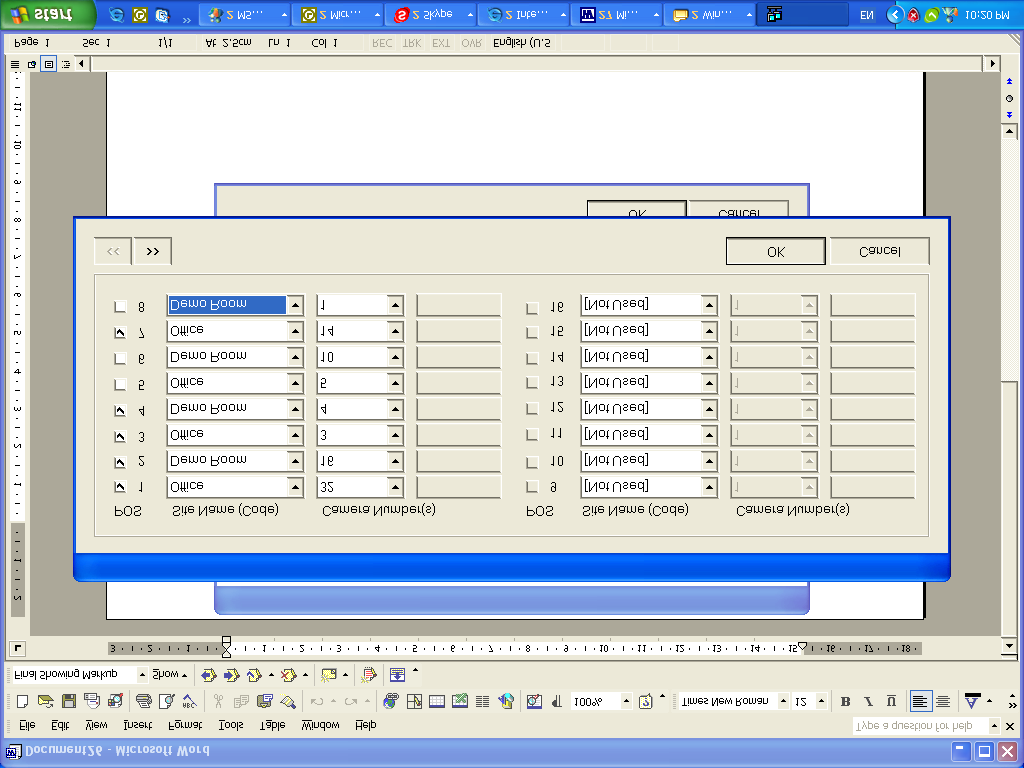Screen dimensions: 1024x768
Task: Open the File menu
Action: click(27, 725)
